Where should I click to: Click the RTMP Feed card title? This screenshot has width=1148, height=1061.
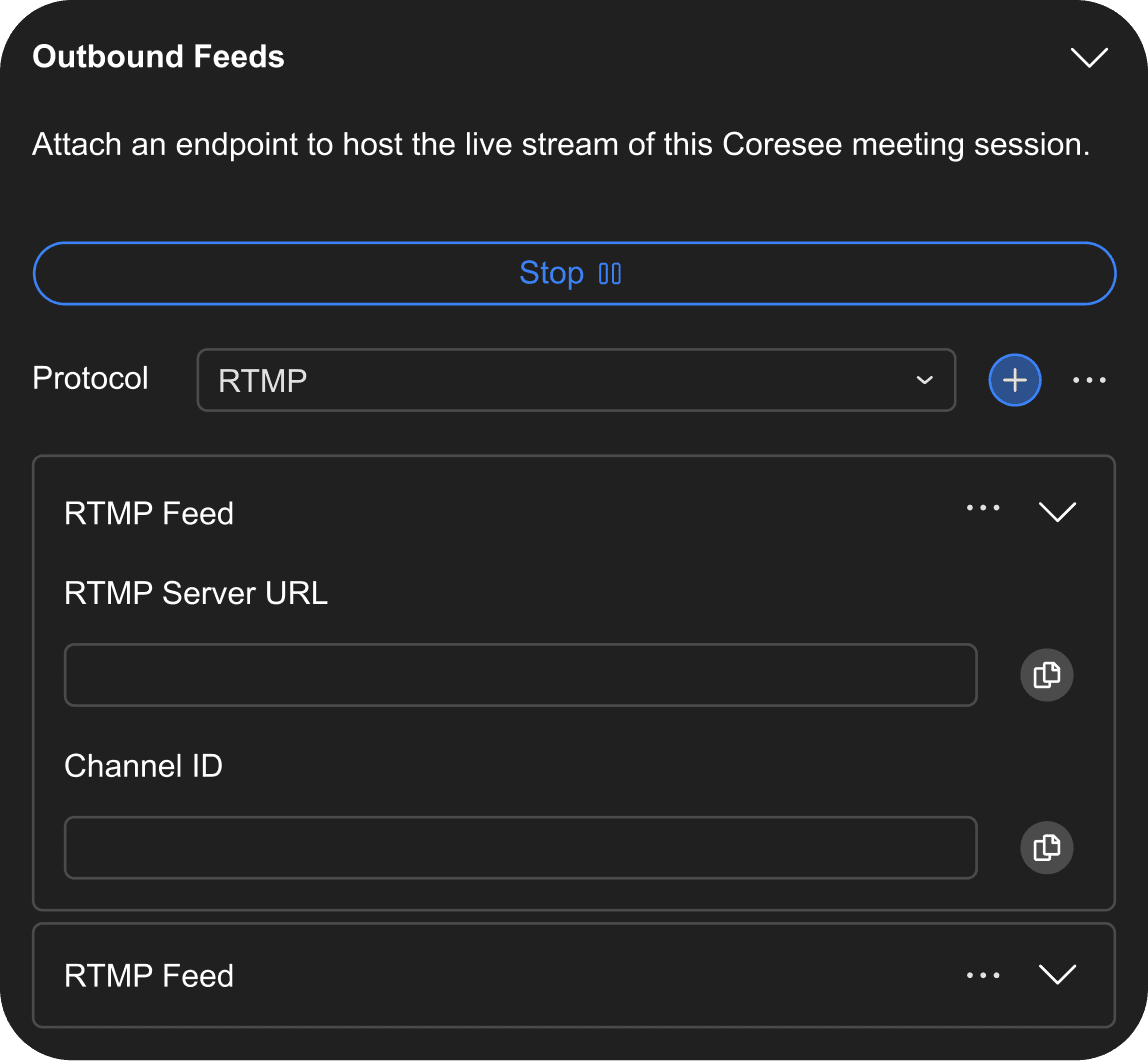tap(148, 513)
